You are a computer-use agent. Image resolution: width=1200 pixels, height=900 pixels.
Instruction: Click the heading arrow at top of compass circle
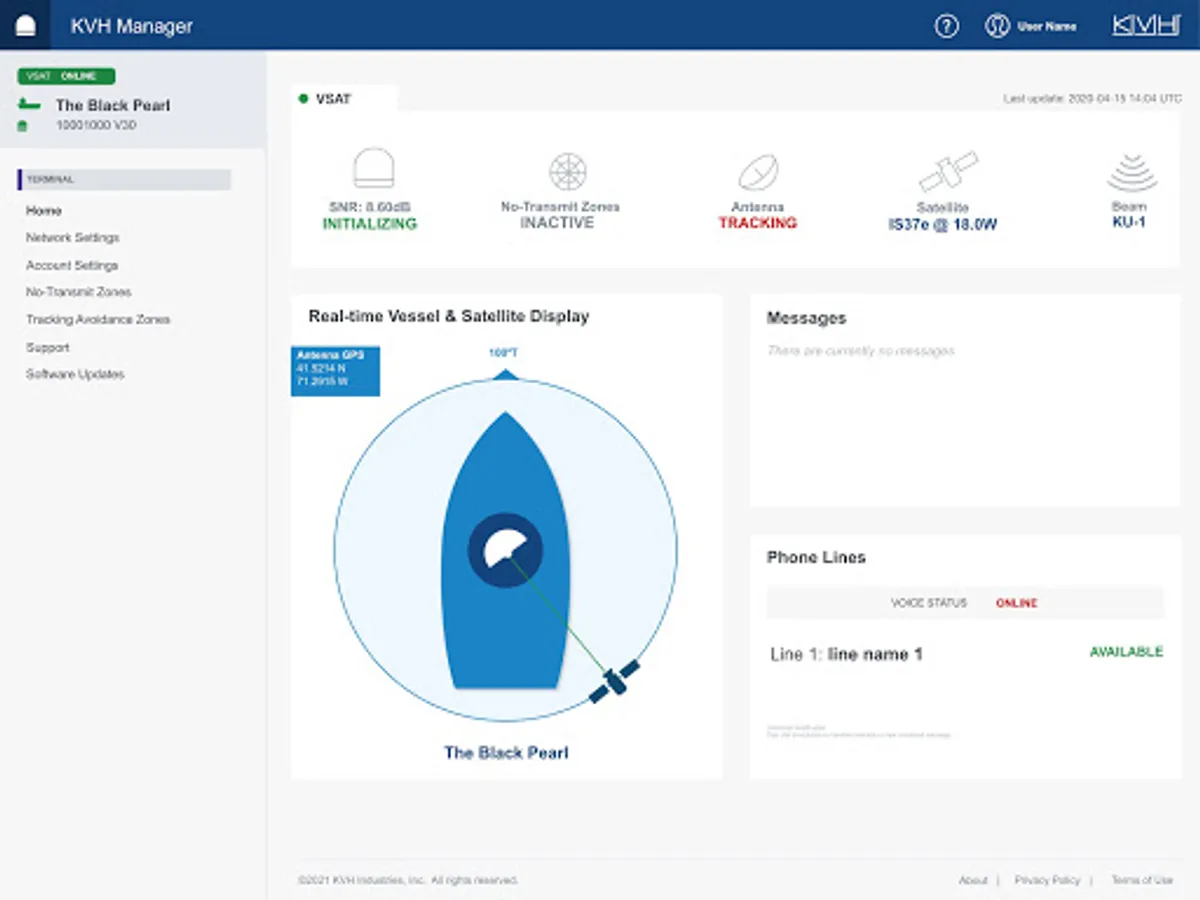506,374
